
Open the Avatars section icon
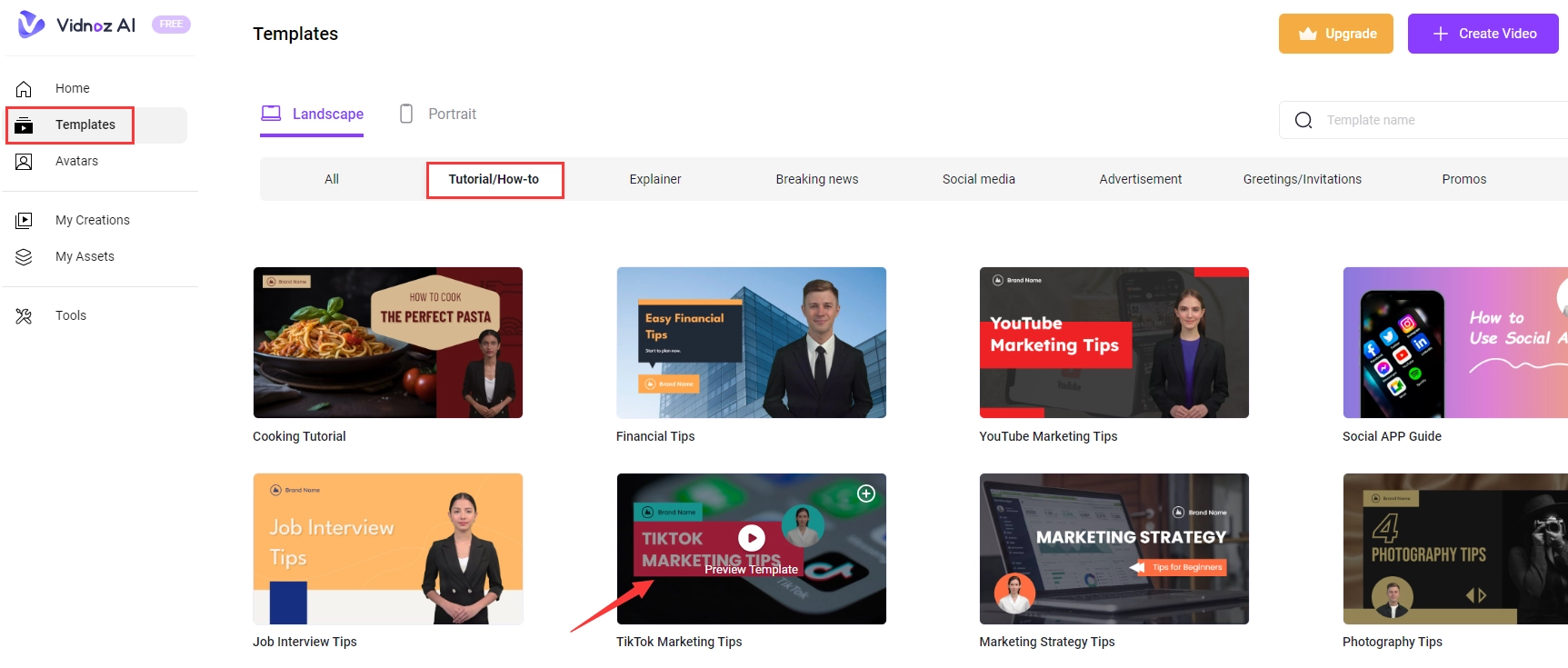click(25, 162)
